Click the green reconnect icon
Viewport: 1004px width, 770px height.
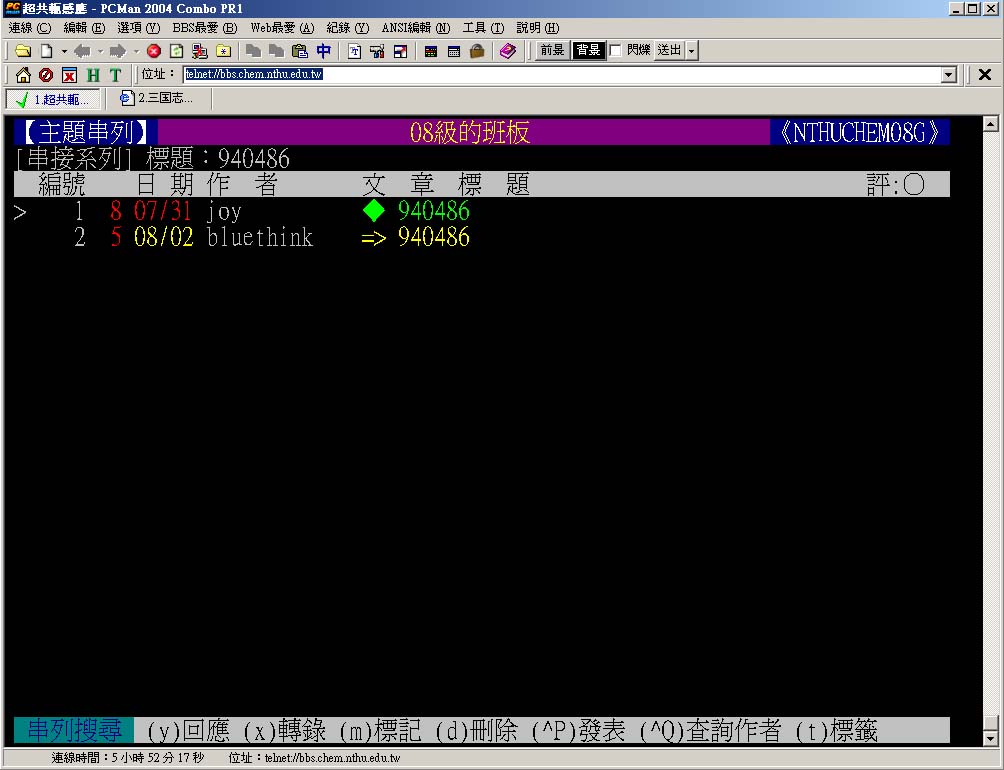[x=176, y=51]
